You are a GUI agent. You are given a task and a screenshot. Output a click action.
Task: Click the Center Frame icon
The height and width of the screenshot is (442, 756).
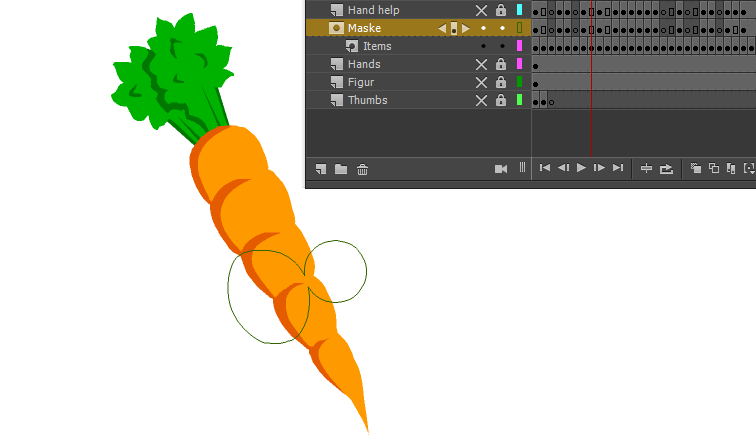pos(646,169)
